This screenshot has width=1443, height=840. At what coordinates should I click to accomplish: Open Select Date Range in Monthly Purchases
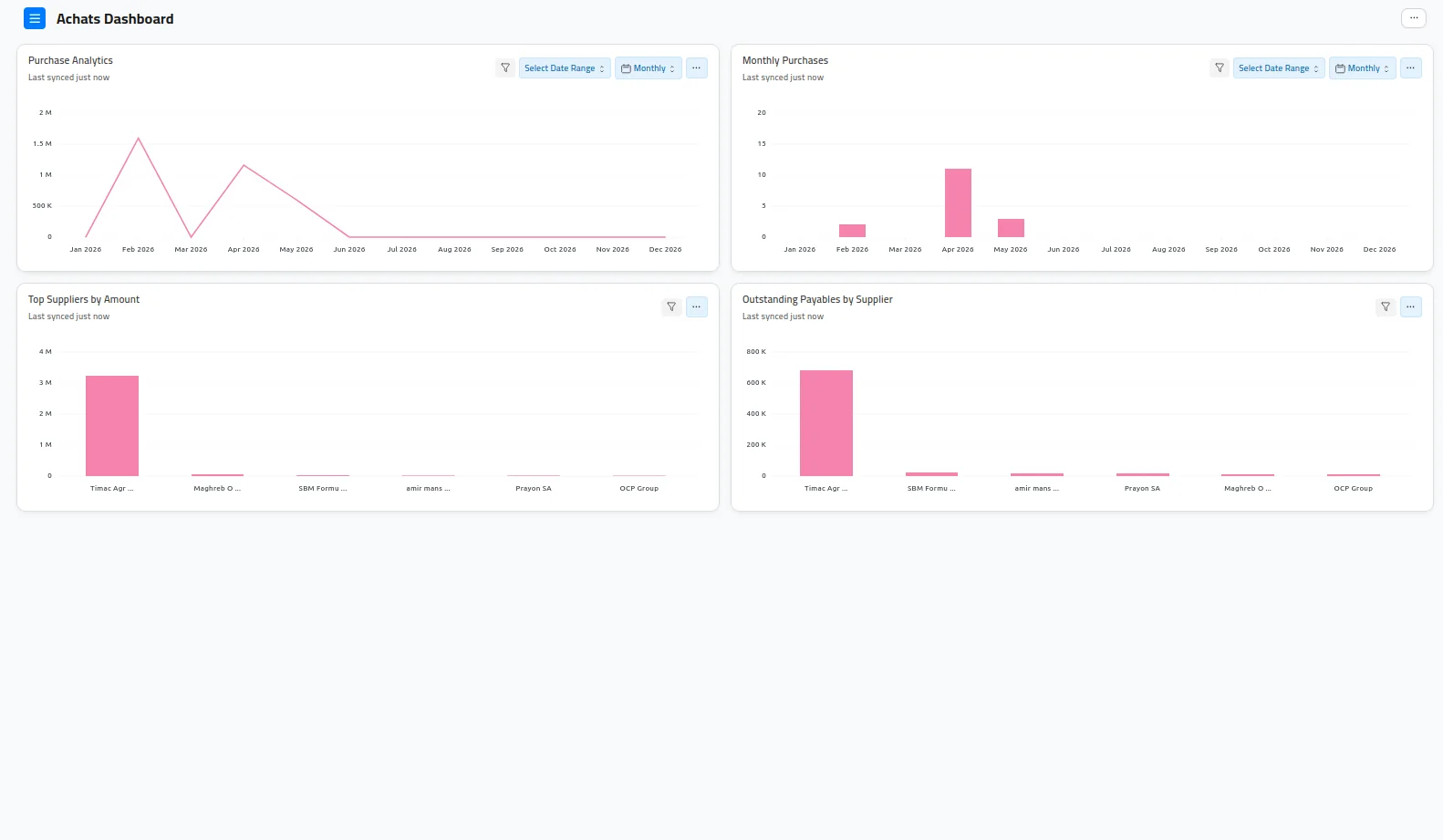coord(1279,68)
